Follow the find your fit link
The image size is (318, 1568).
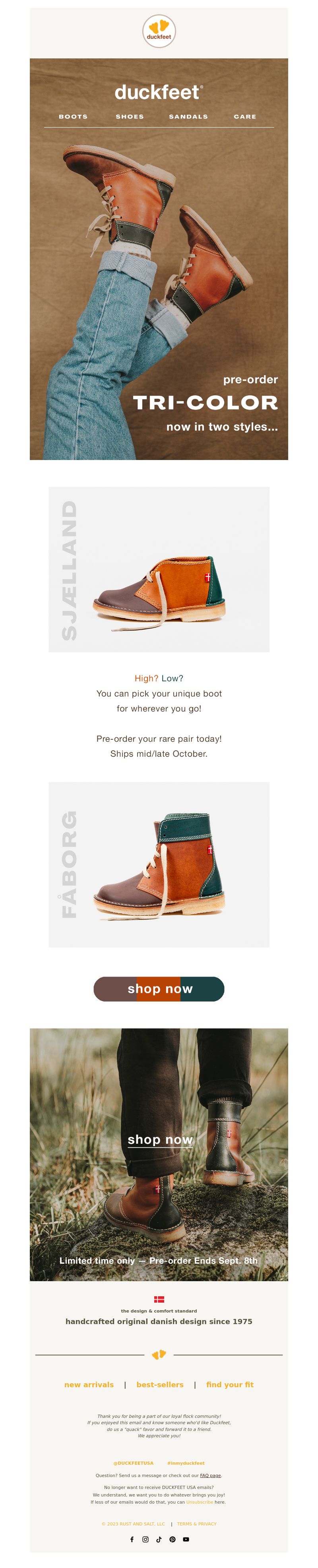point(230,1384)
